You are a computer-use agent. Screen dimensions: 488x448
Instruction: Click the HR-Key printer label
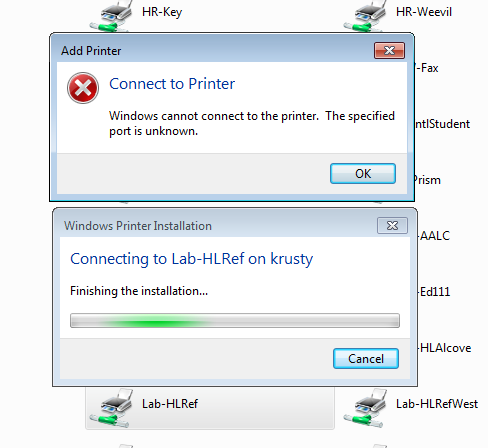[162, 12]
